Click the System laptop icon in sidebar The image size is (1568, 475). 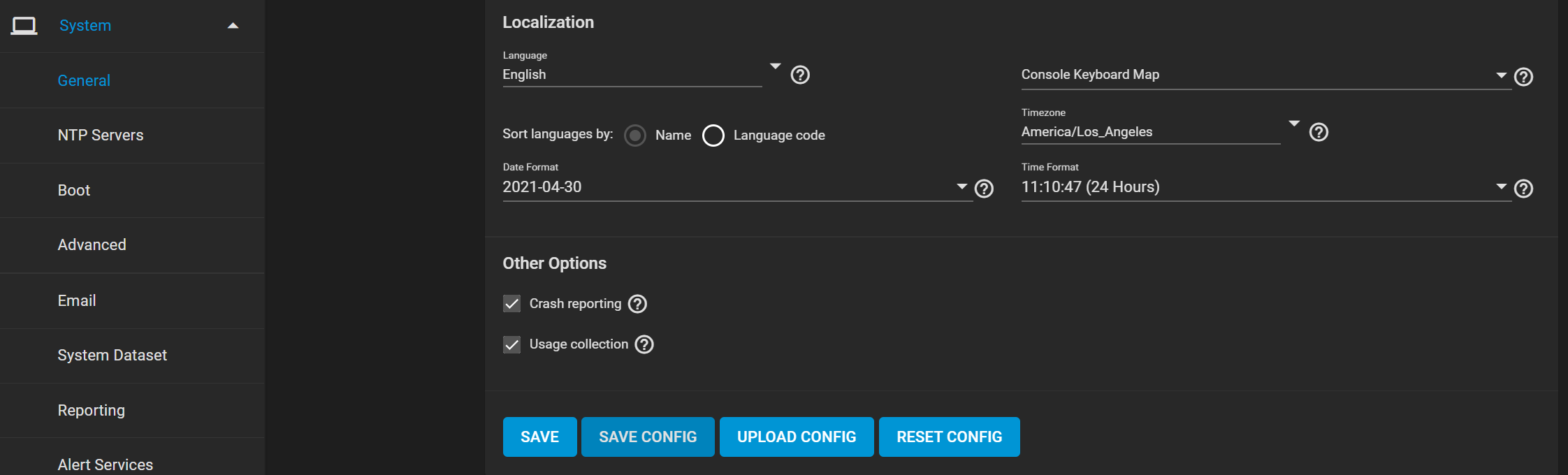pyautogui.click(x=24, y=26)
